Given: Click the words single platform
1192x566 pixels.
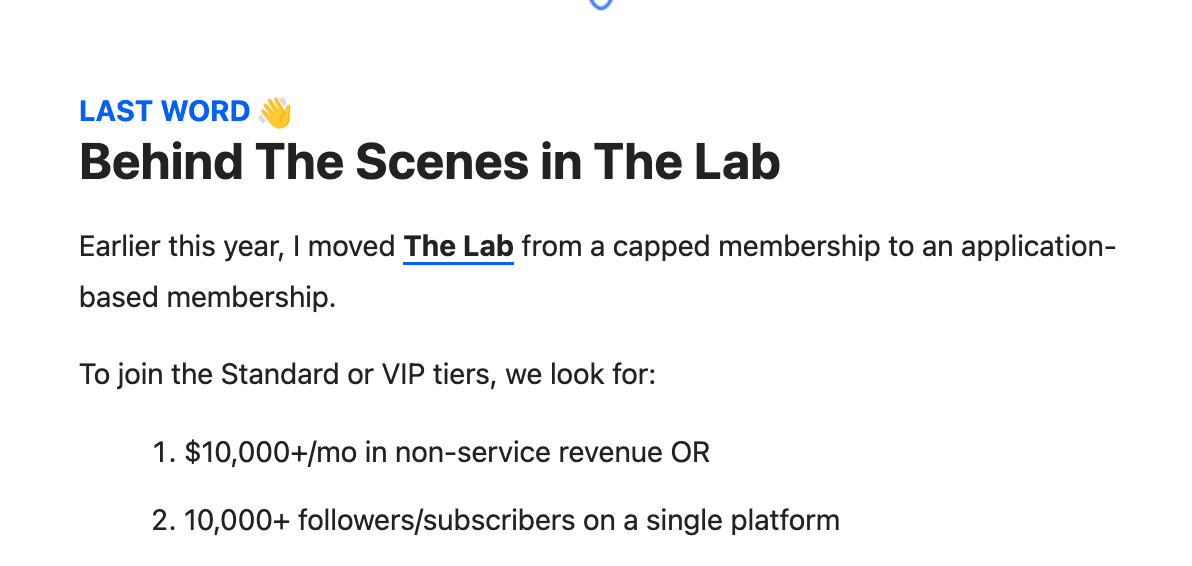Looking at the screenshot, I should [x=743, y=520].
